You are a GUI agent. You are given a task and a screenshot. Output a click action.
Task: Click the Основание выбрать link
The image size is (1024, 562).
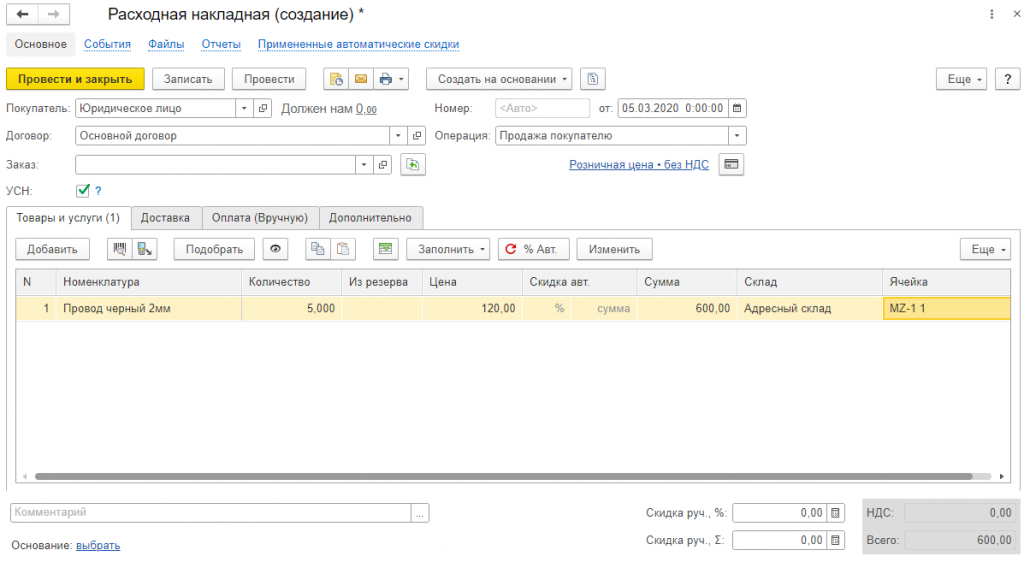click(x=98, y=546)
